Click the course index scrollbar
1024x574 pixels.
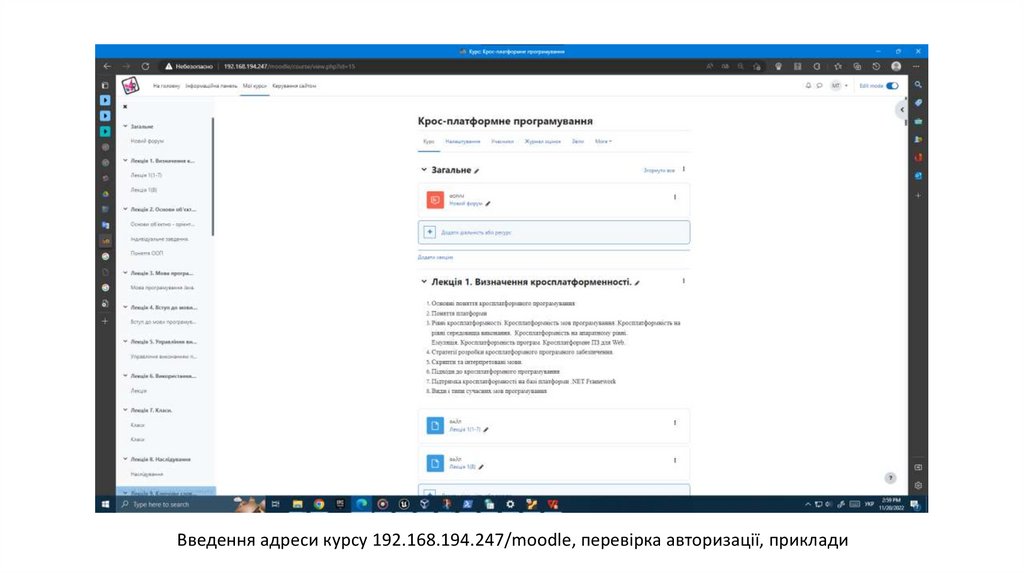pos(213,176)
